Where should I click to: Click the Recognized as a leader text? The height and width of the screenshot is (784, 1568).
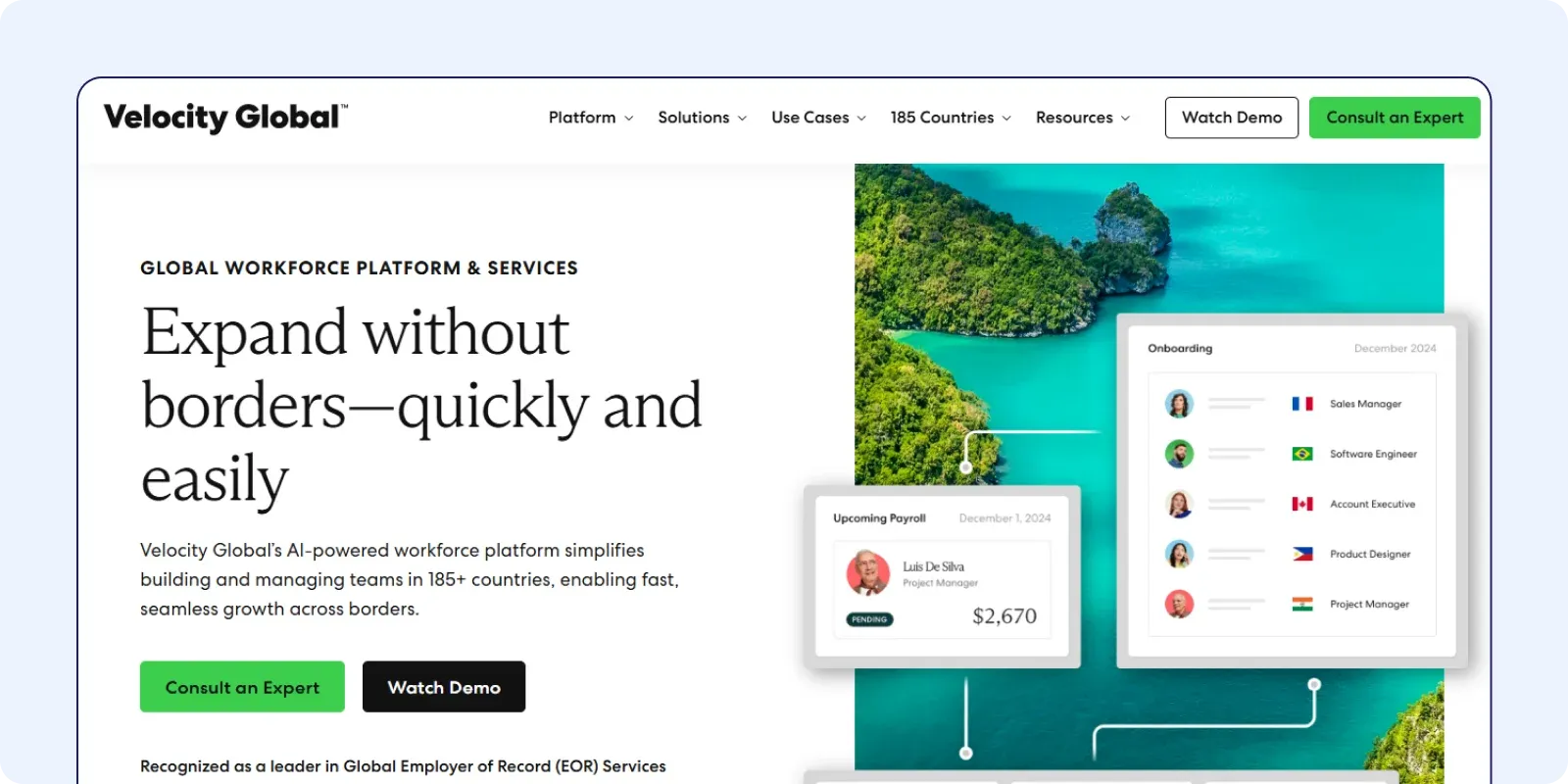click(403, 766)
